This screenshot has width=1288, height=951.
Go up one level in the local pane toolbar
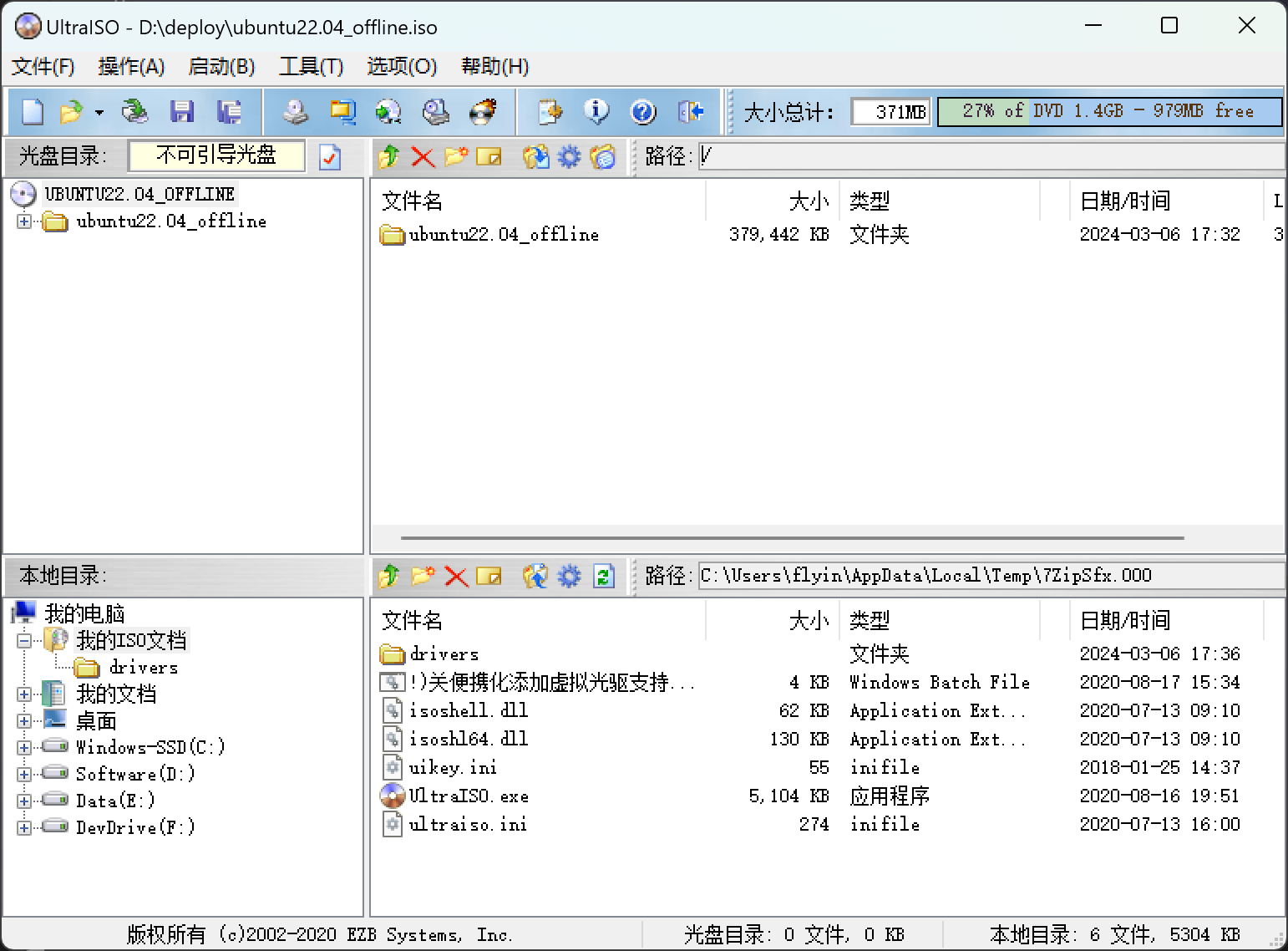[x=388, y=576]
